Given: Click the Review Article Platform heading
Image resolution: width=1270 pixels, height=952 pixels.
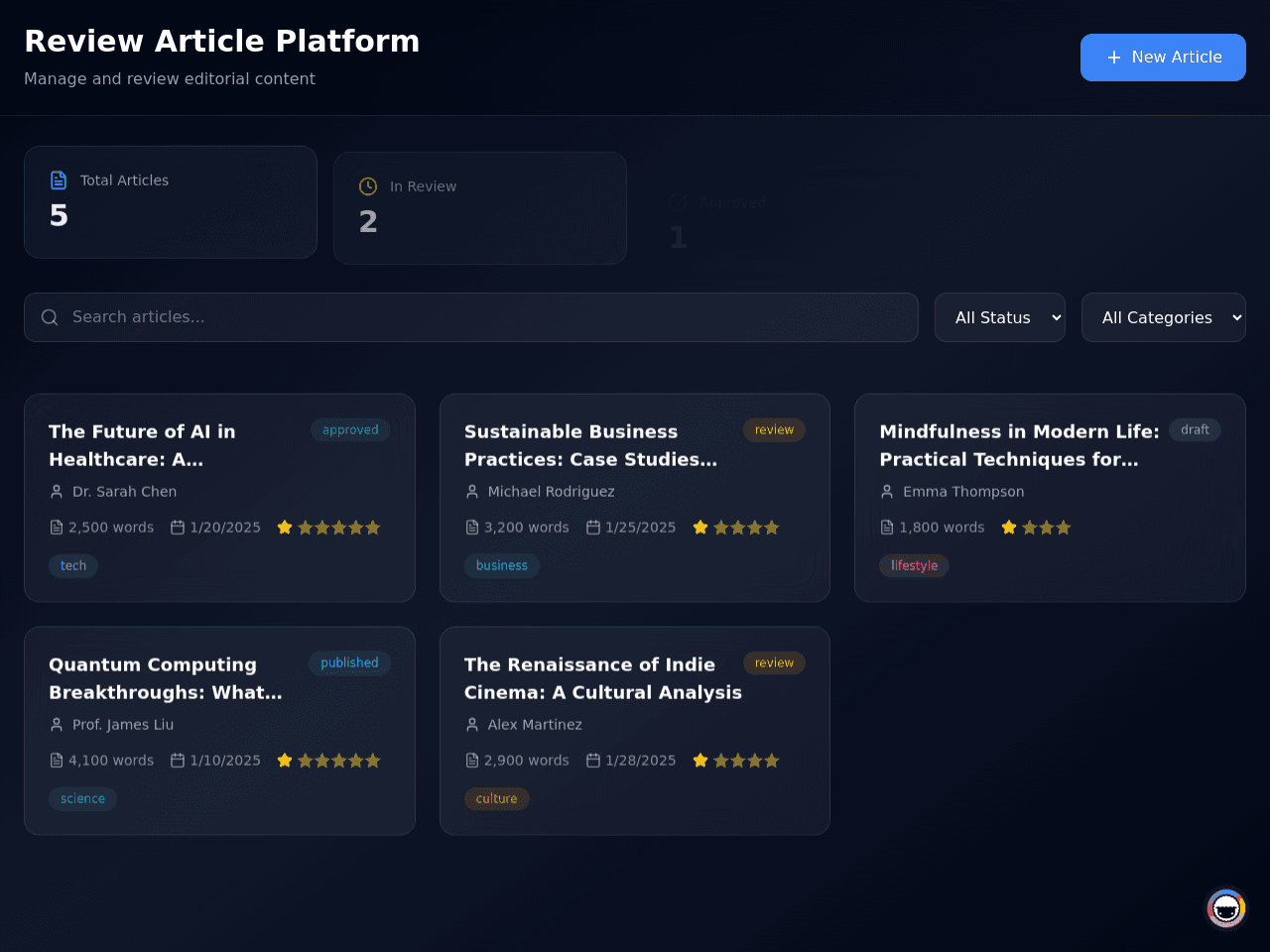Looking at the screenshot, I should click(222, 41).
